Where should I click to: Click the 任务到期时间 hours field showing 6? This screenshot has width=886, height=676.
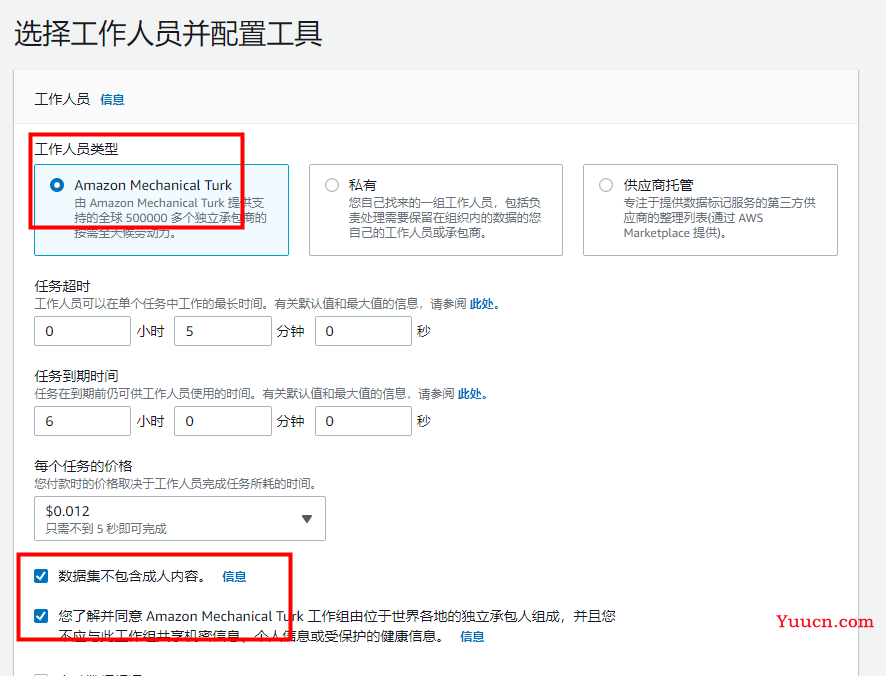[82, 421]
